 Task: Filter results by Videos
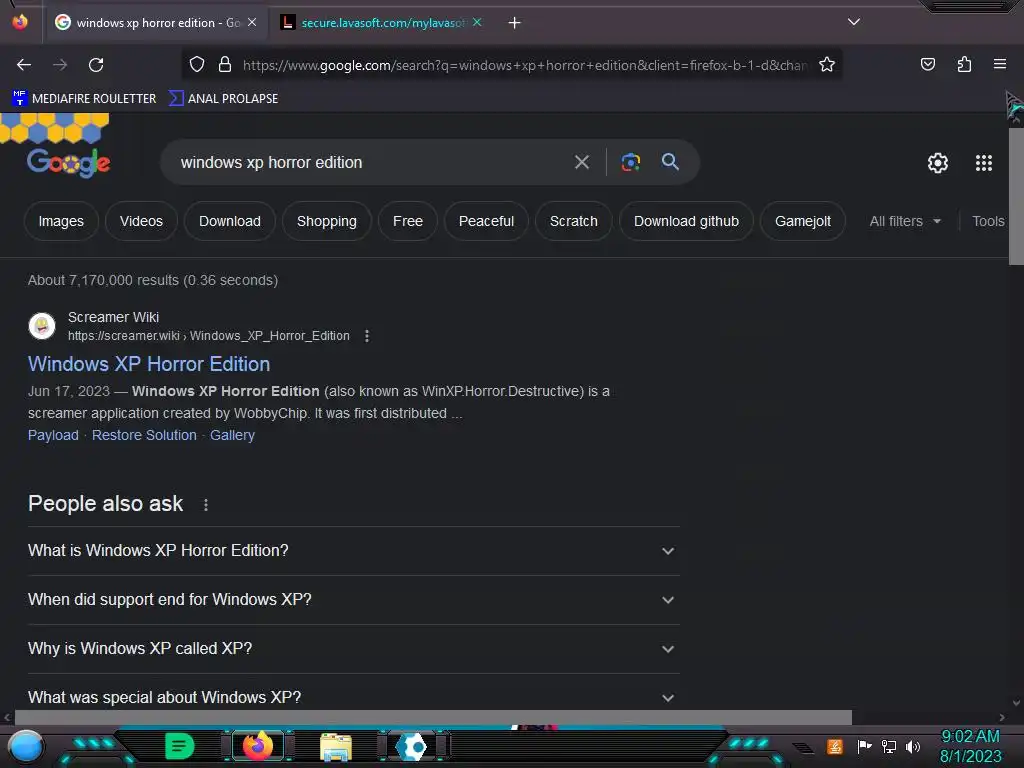pyautogui.click(x=141, y=221)
